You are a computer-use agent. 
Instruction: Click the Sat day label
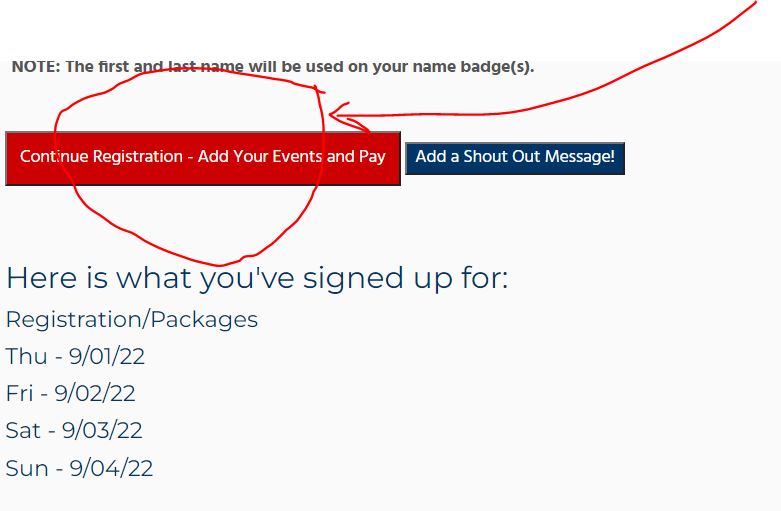point(23,430)
